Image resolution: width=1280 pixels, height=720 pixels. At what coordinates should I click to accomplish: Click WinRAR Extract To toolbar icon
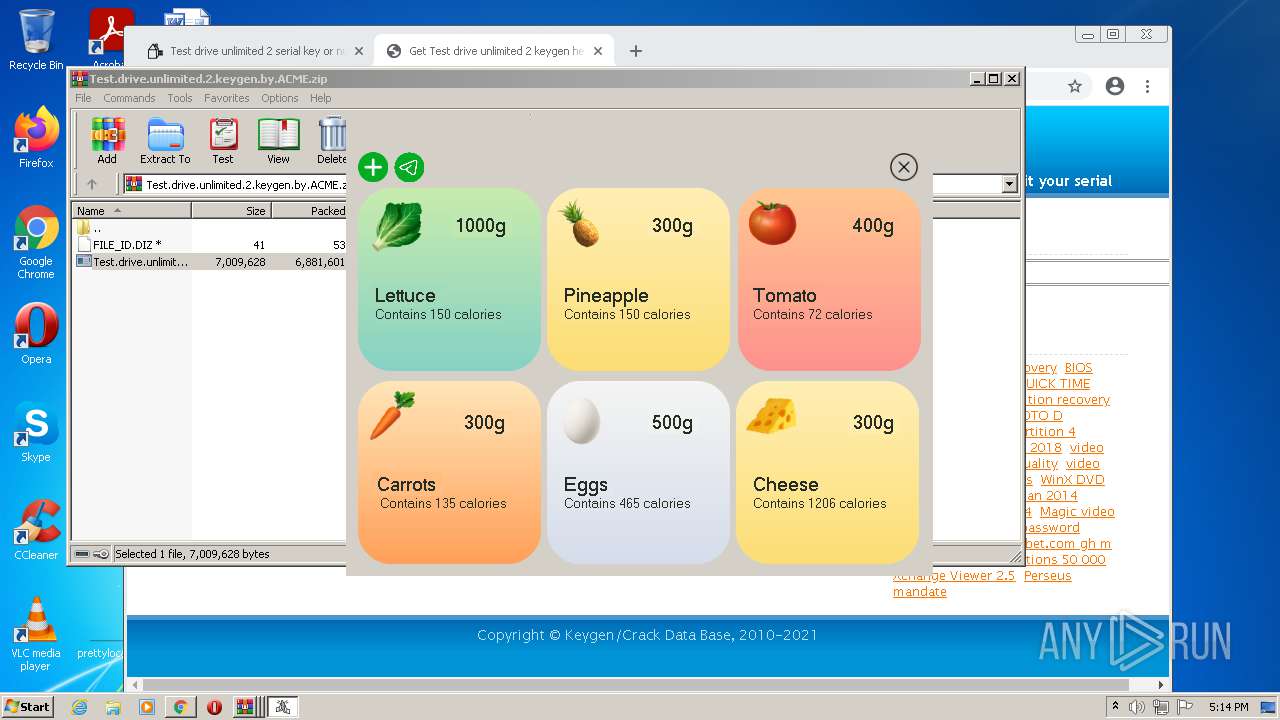point(165,141)
